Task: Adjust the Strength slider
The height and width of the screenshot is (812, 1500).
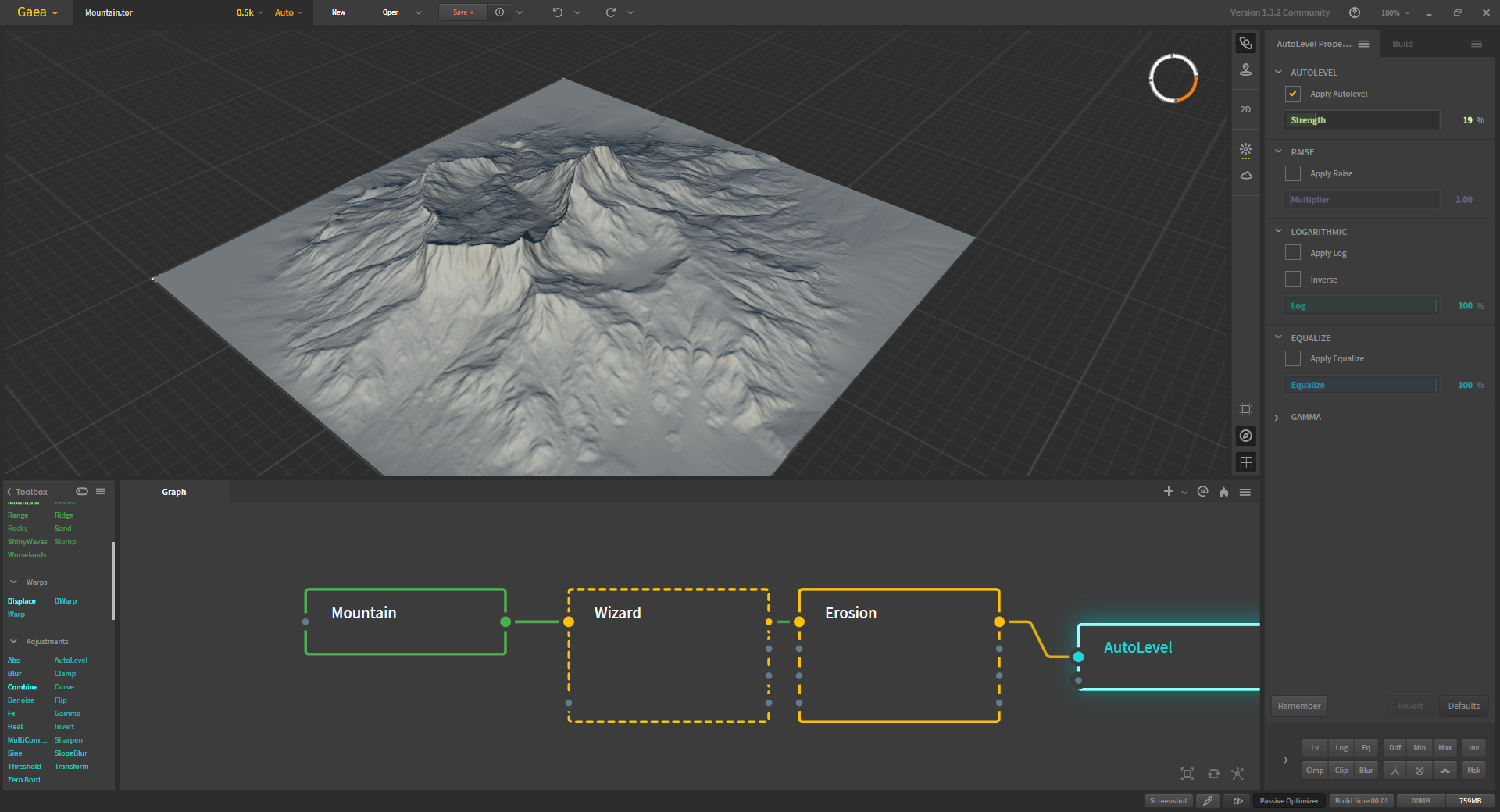Action: [1361, 120]
